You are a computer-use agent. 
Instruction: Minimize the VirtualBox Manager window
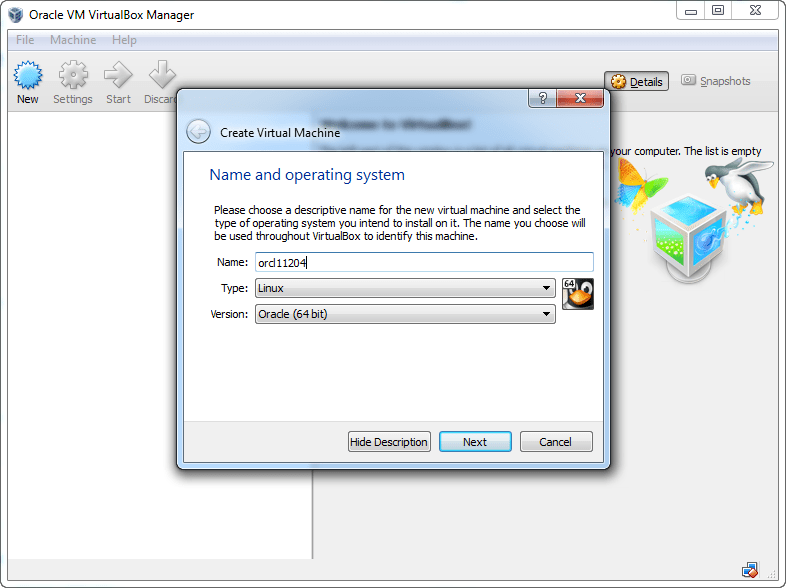coord(691,11)
